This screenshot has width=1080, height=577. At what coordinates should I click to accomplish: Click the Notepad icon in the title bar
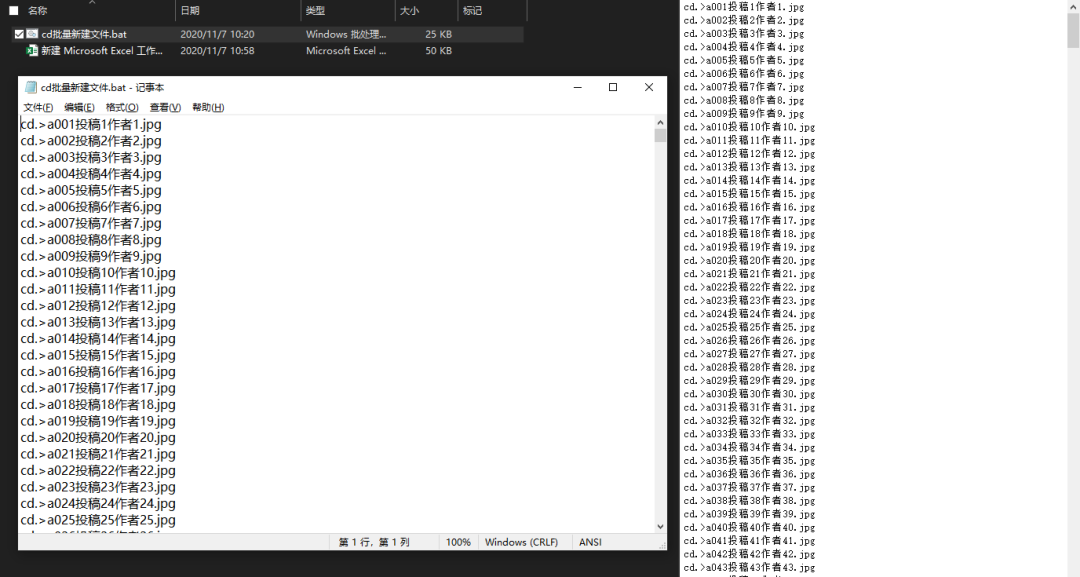[30, 87]
